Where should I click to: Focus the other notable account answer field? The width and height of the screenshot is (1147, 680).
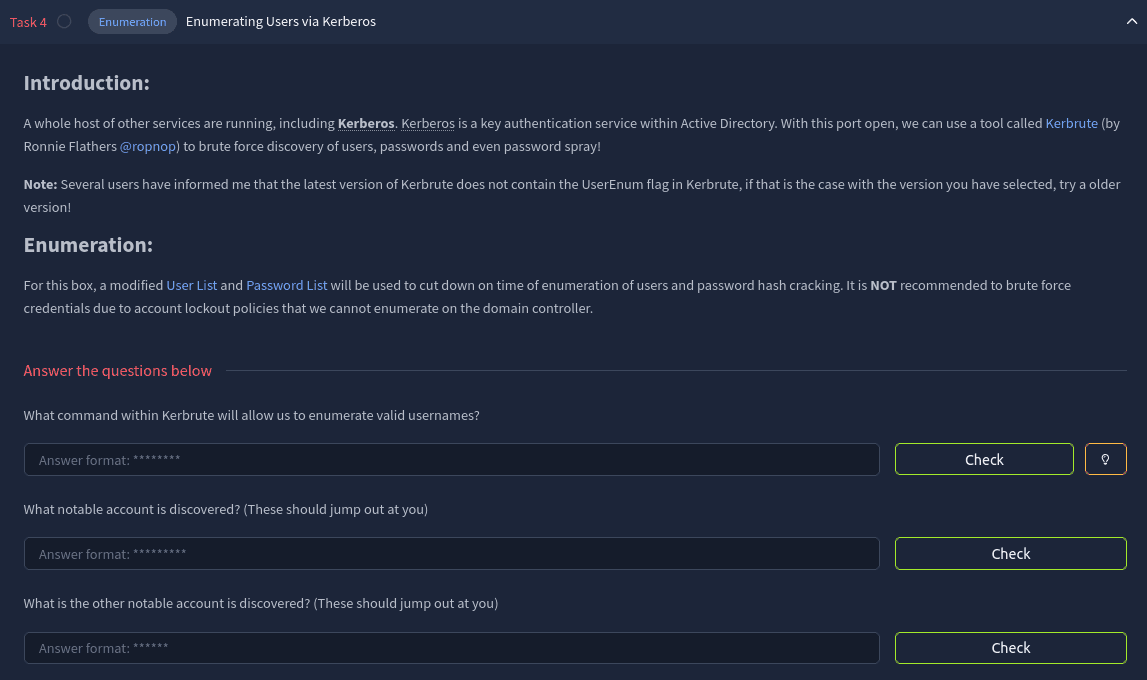(451, 648)
